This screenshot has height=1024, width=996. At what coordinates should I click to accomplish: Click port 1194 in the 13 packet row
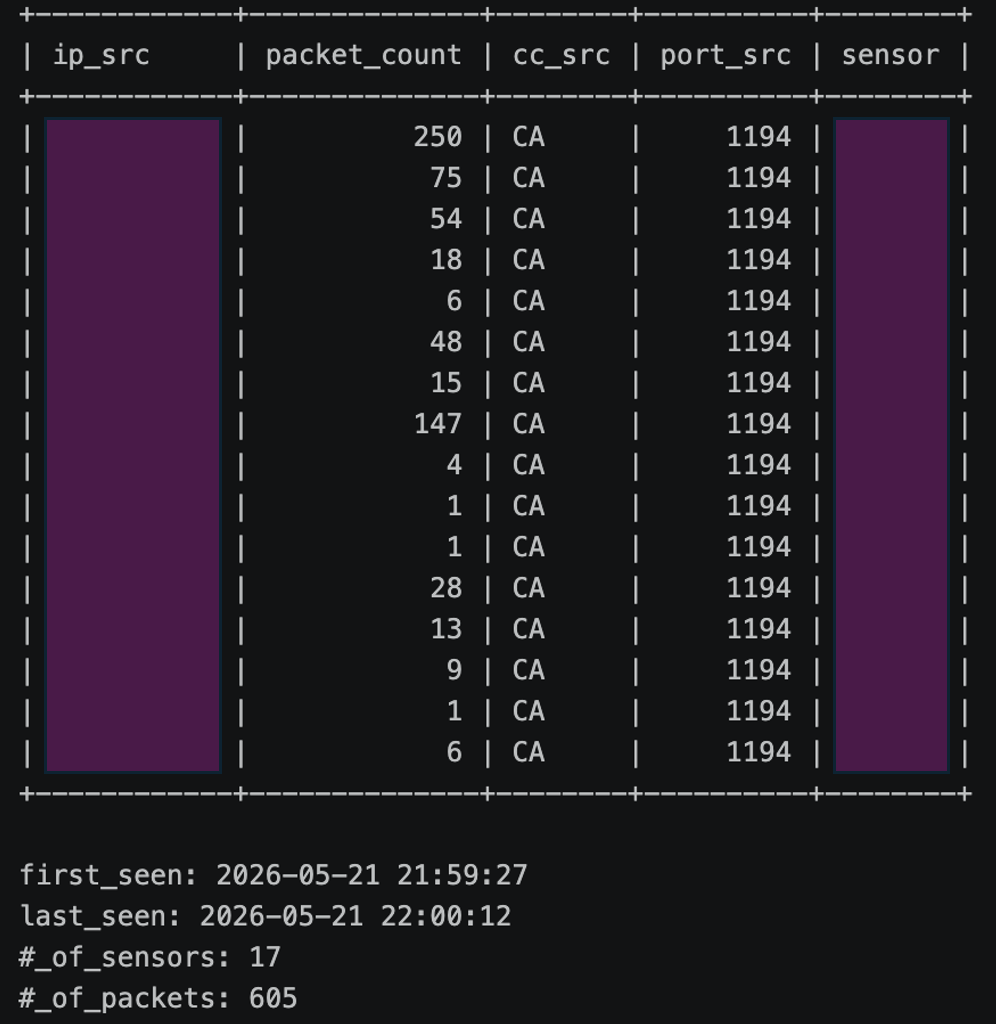tap(758, 630)
